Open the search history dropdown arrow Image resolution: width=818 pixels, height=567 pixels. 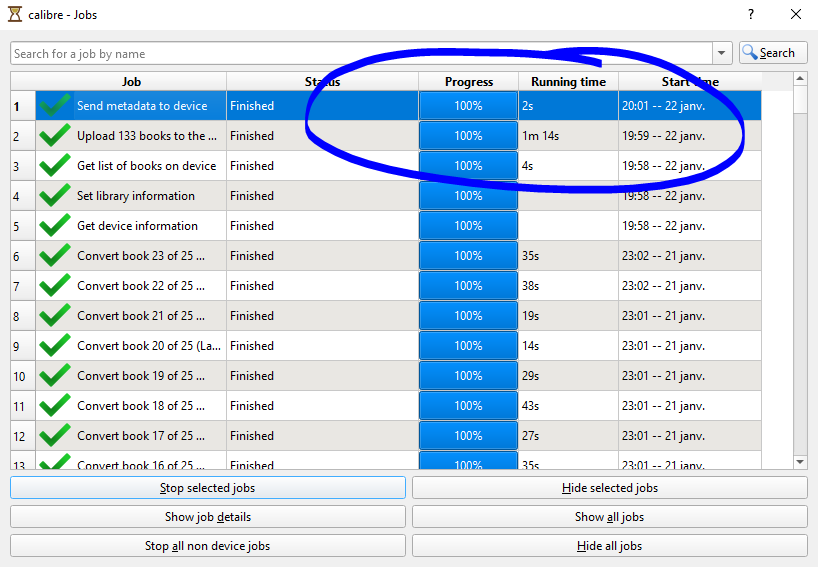point(721,53)
